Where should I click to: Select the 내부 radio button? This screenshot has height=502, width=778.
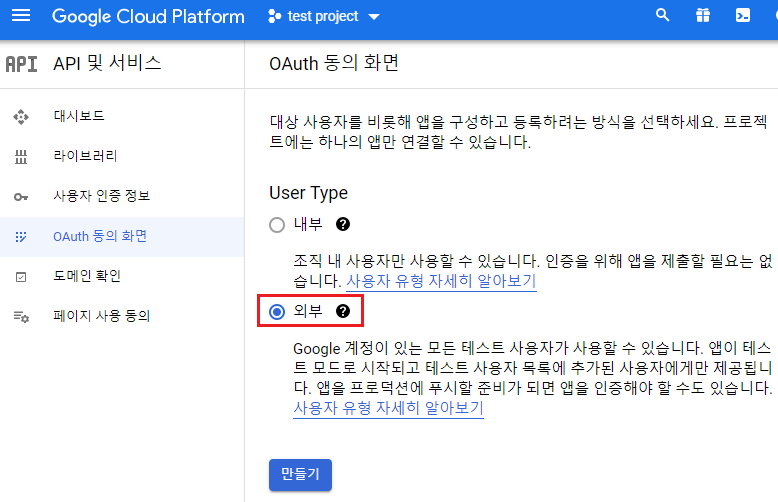277,225
